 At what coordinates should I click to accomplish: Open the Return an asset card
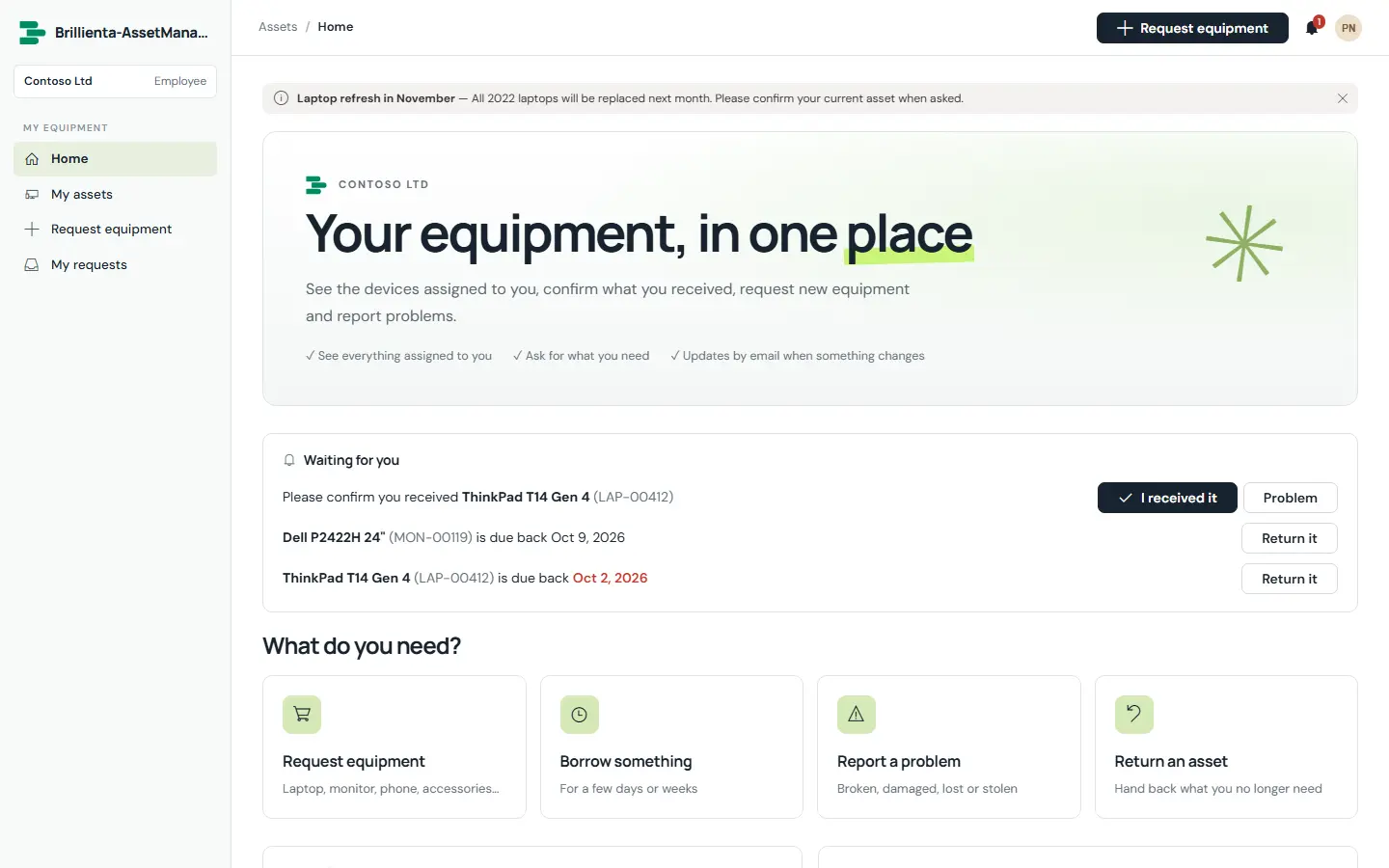(x=1226, y=746)
